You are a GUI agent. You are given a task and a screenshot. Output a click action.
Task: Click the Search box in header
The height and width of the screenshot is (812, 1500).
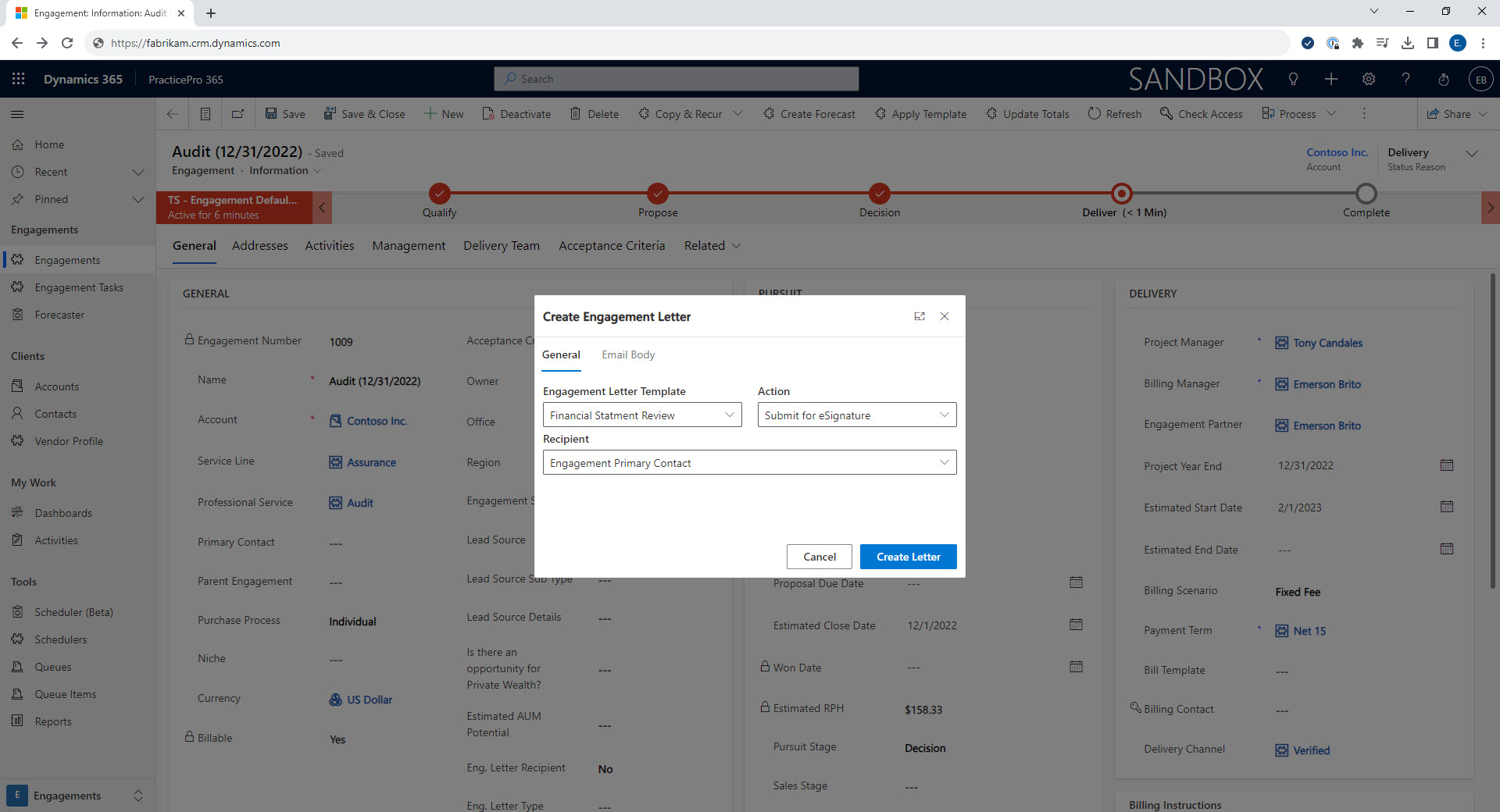coord(676,79)
